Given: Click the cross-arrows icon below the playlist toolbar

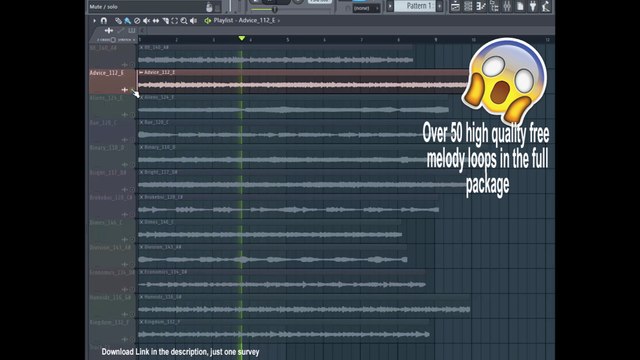Looking at the screenshot, I should click(x=109, y=31).
